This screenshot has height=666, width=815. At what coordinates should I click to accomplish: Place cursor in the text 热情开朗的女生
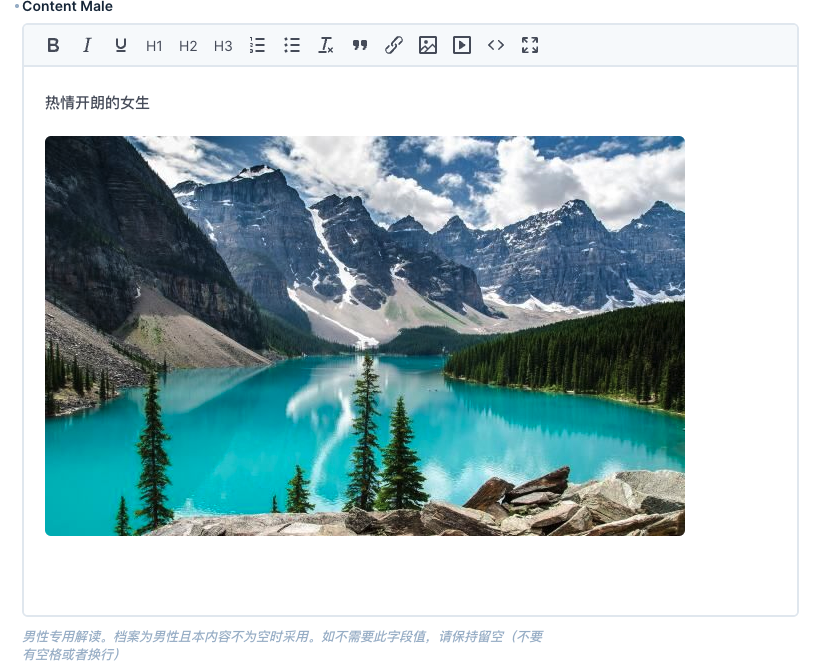pyautogui.click(x=97, y=102)
